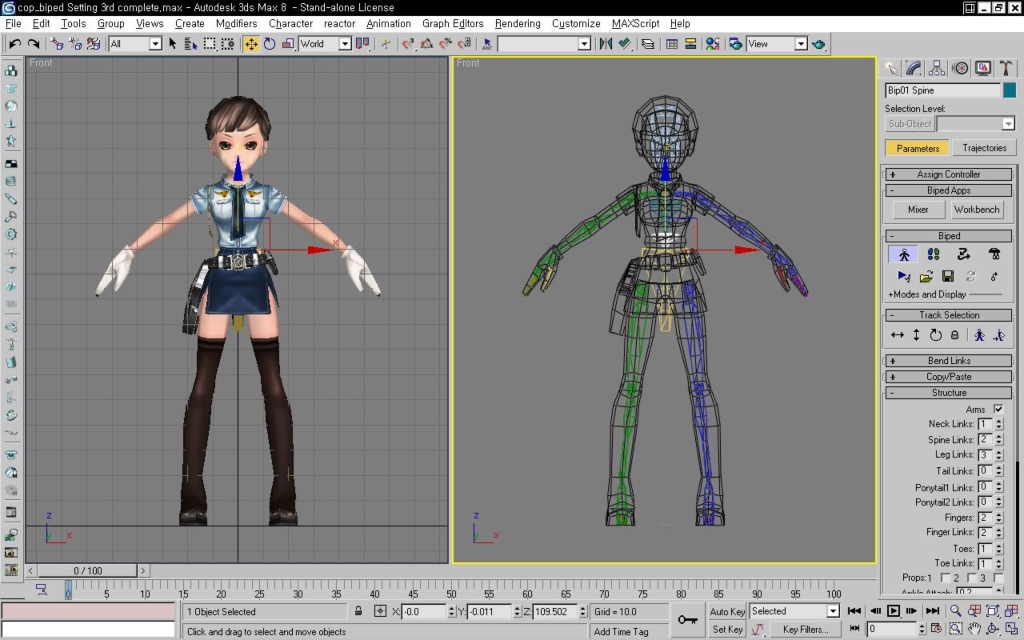Select the Body Rotation track button

tap(935, 335)
